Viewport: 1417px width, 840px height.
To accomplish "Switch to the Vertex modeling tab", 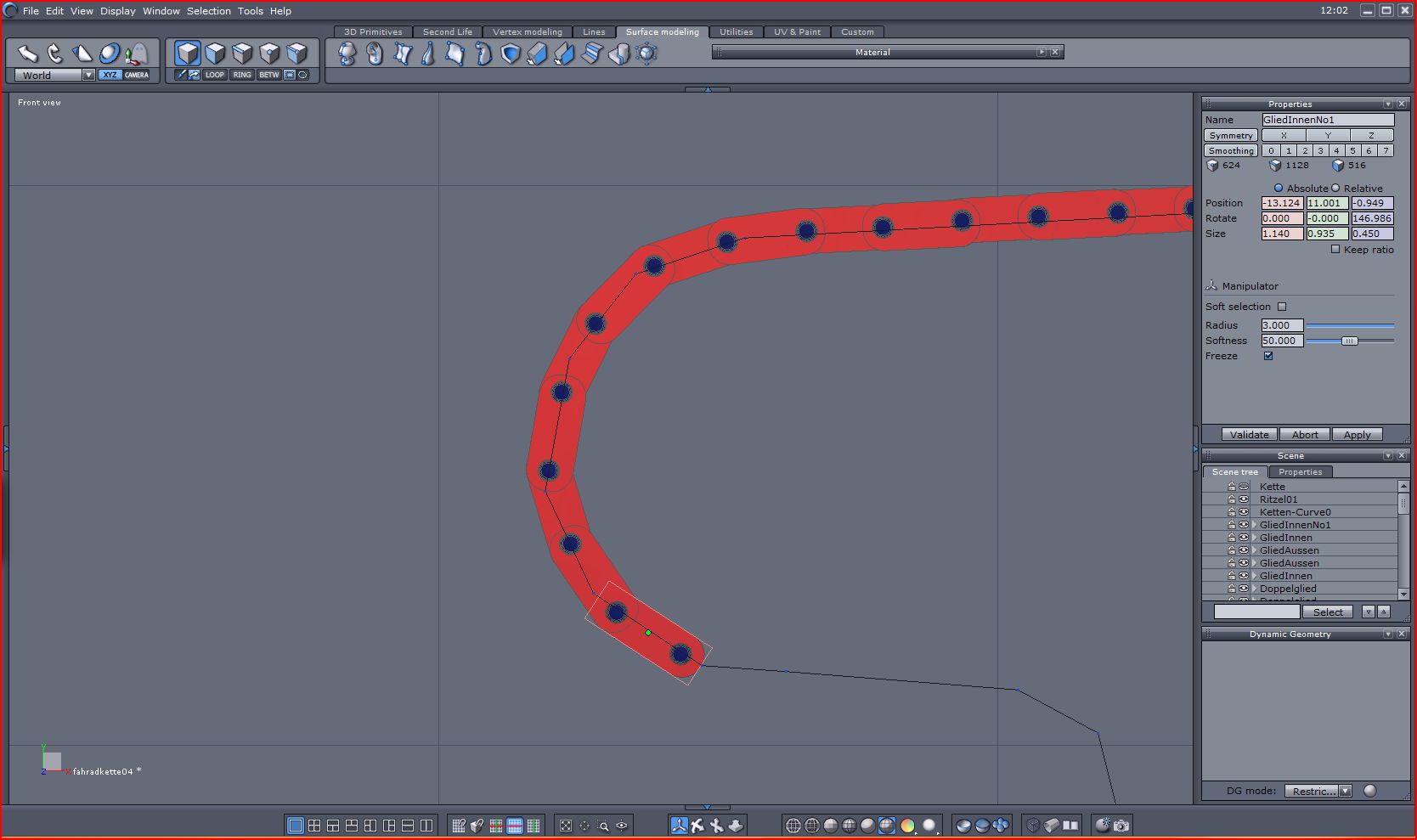I will [x=528, y=32].
